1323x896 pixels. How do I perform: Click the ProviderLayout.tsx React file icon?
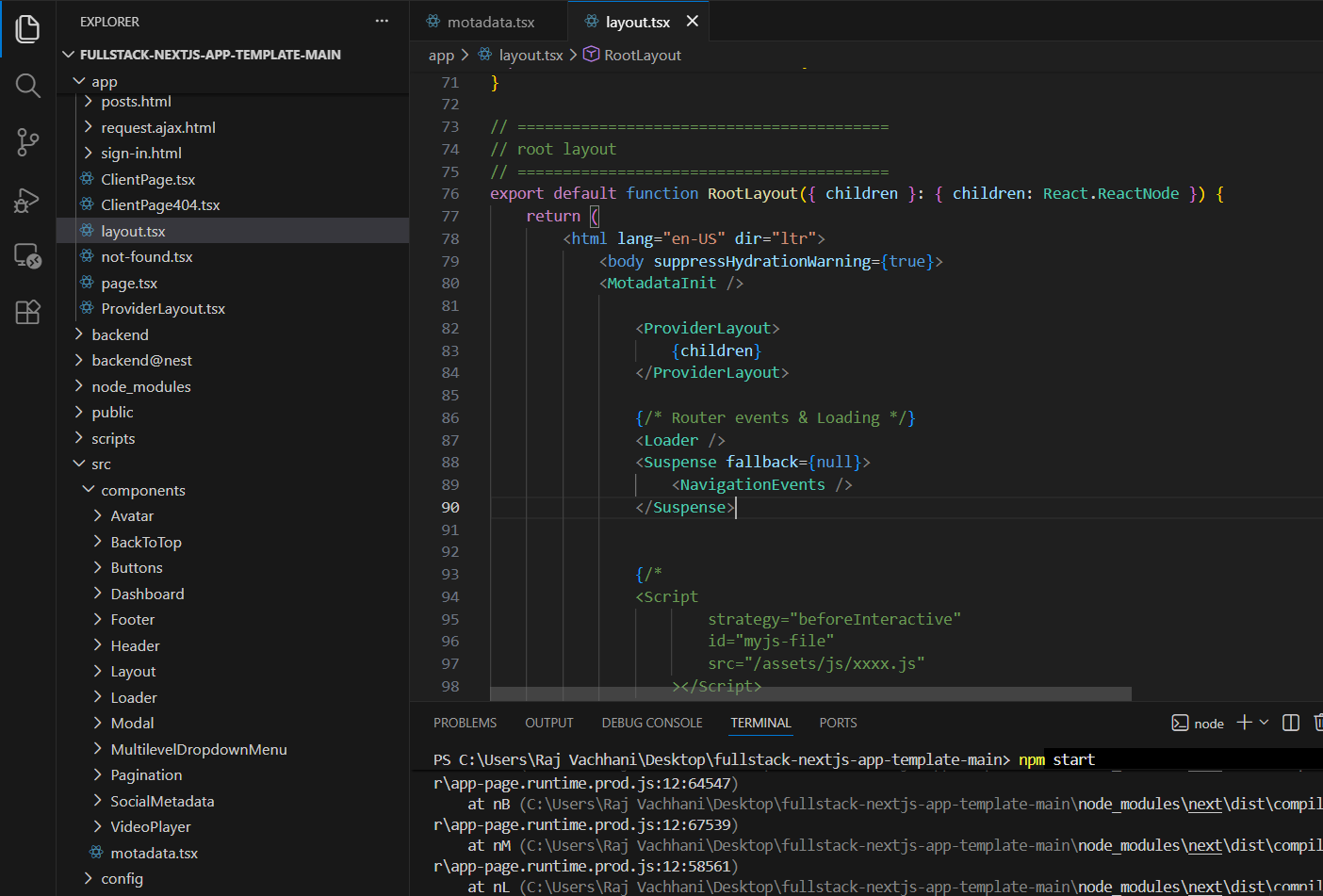87,308
